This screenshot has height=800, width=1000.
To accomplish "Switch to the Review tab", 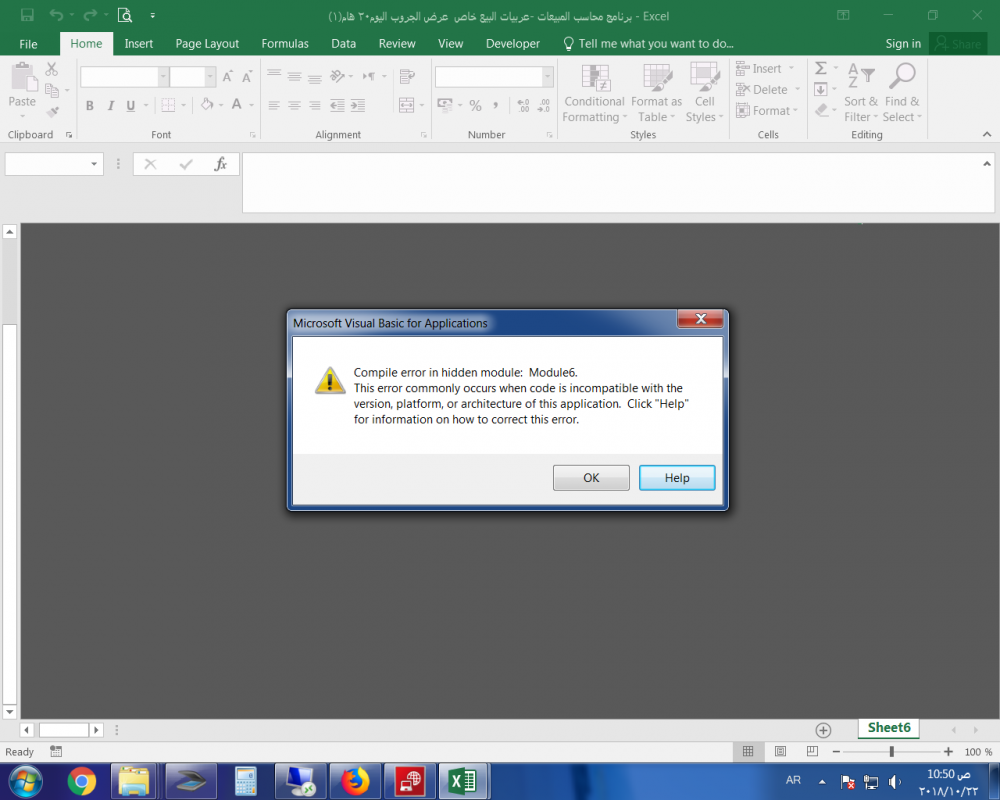I will (397, 44).
